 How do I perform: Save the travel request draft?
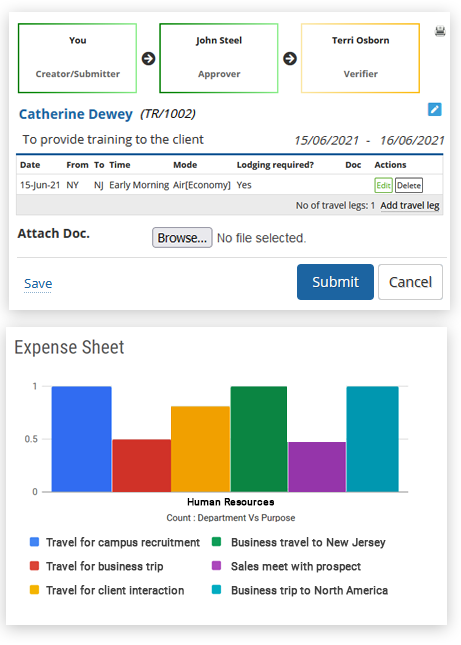38,283
